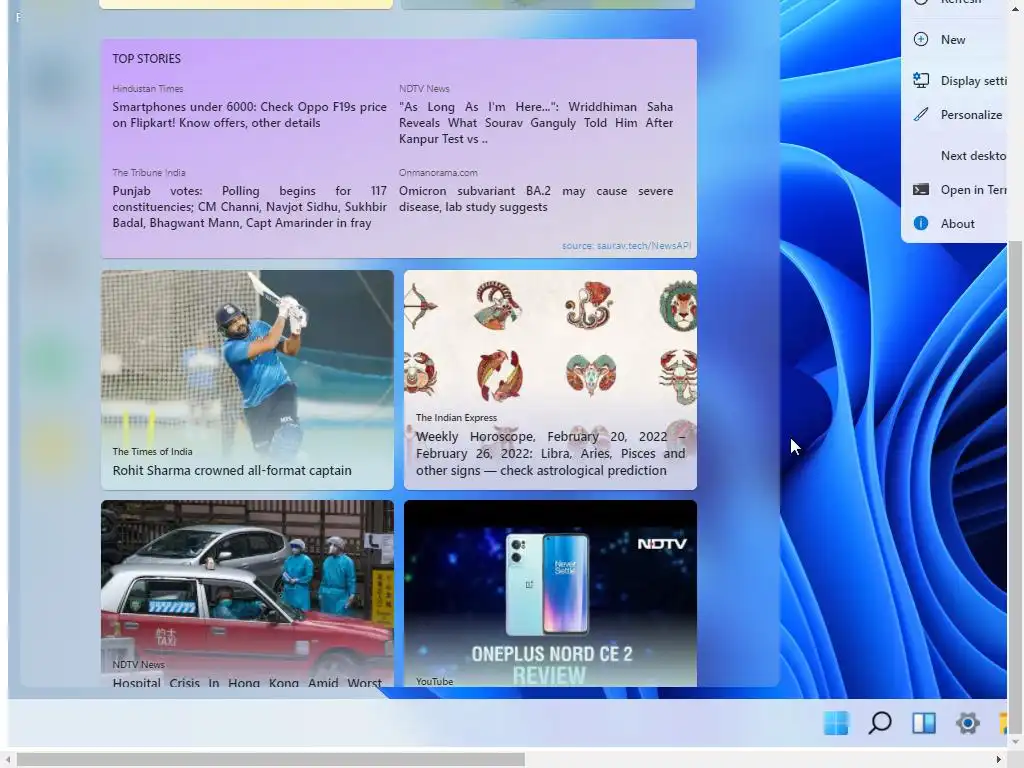Open the Hospital Crisis in Hong Kong card
The image size is (1024, 768).
[x=248, y=593]
